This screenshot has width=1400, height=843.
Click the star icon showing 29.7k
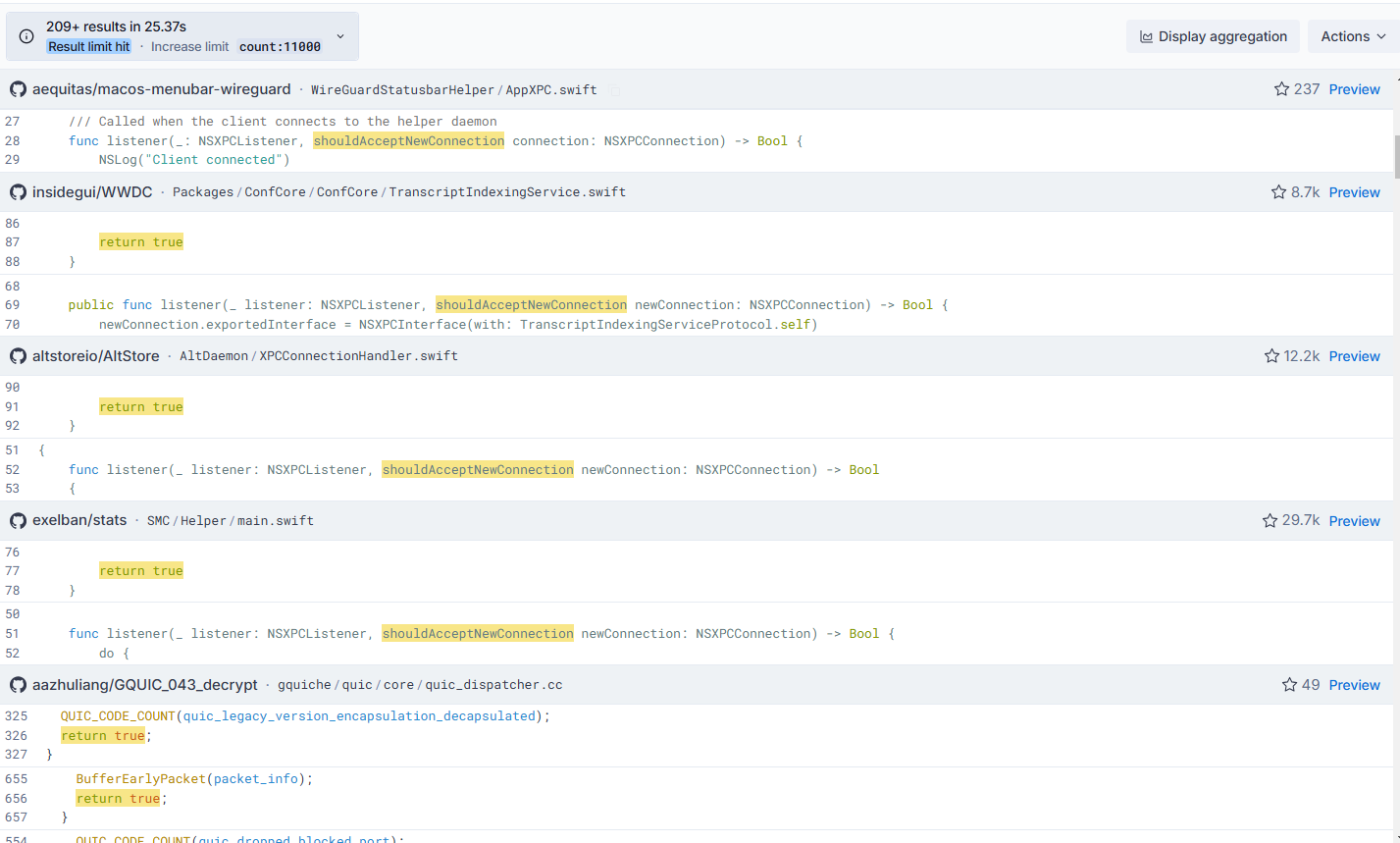pos(1270,521)
